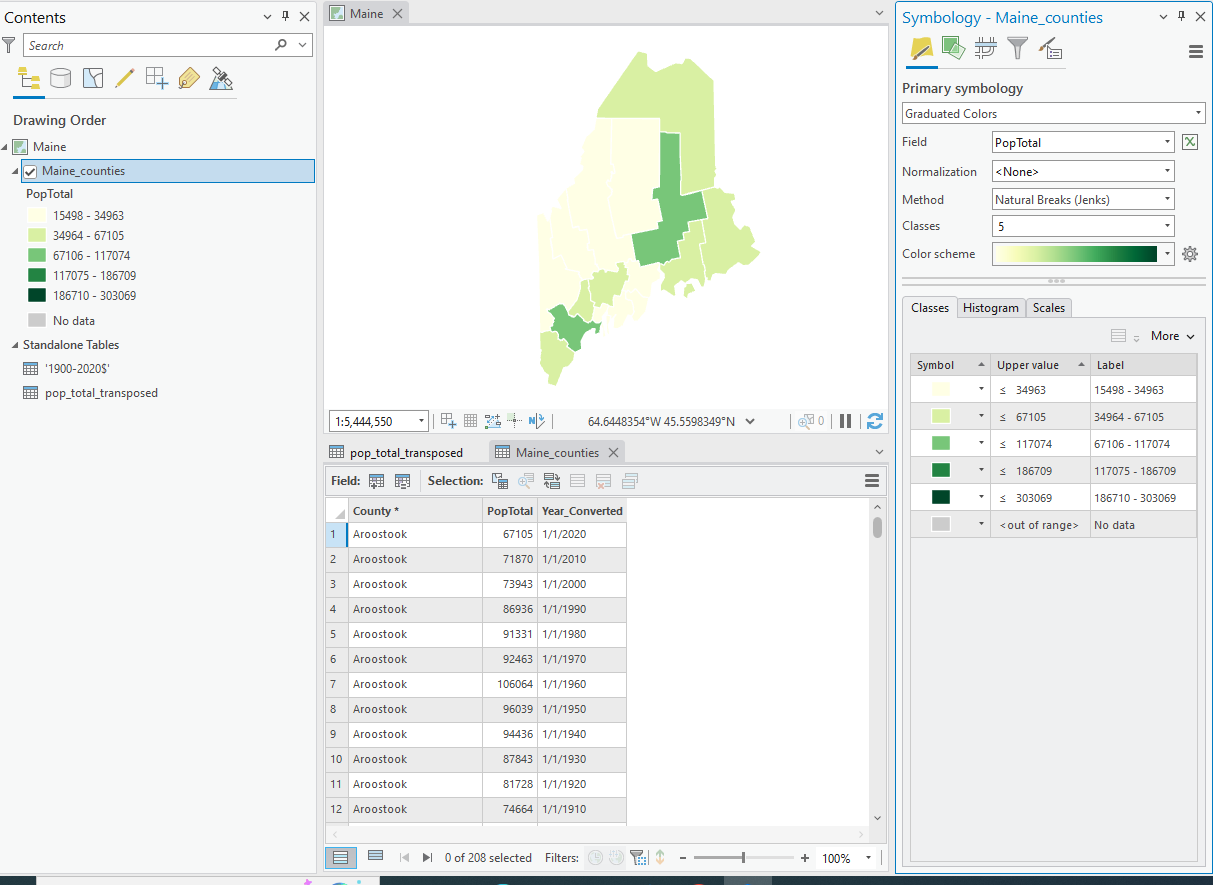Open the Vary symbology by attribute tab icon
The height and width of the screenshot is (885, 1213).
[x=953, y=47]
